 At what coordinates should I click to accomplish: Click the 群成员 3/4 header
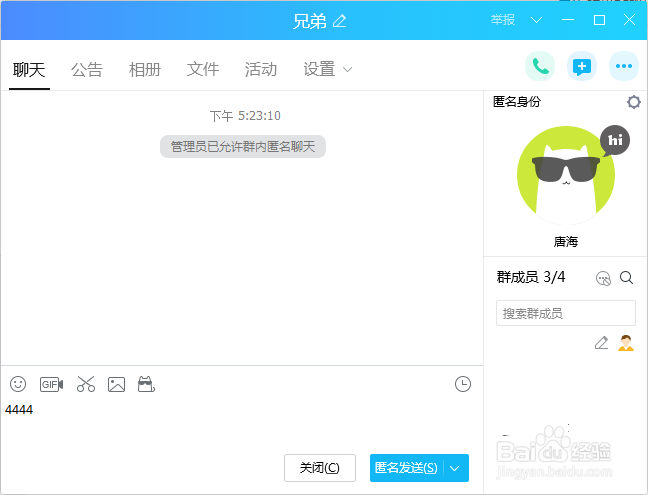(531, 277)
